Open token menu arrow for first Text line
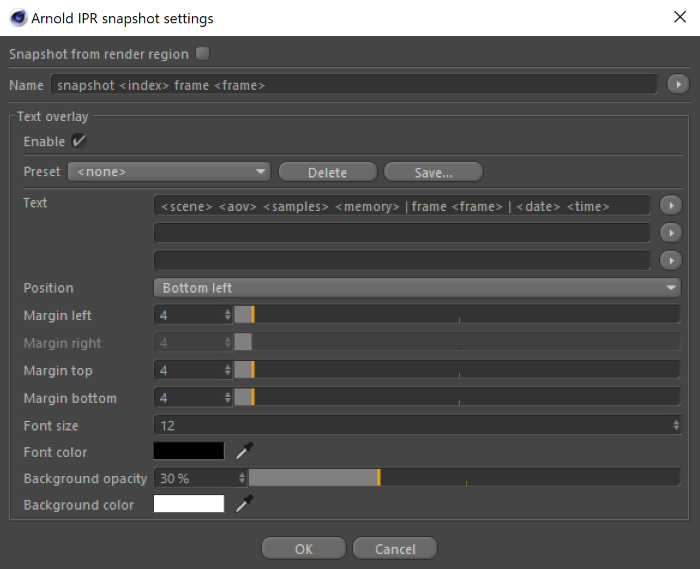 coord(671,206)
